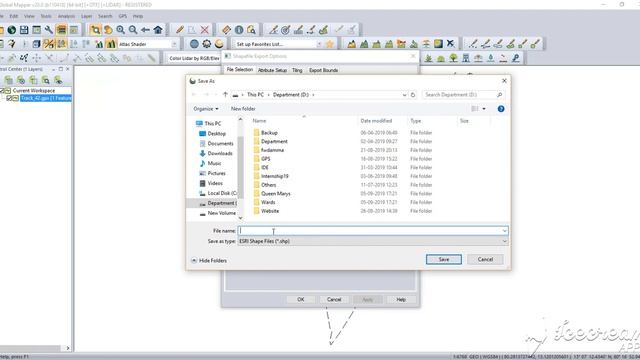The width and height of the screenshot is (640, 360).
Task: Click the Save button in Save As
Action: (x=444, y=260)
